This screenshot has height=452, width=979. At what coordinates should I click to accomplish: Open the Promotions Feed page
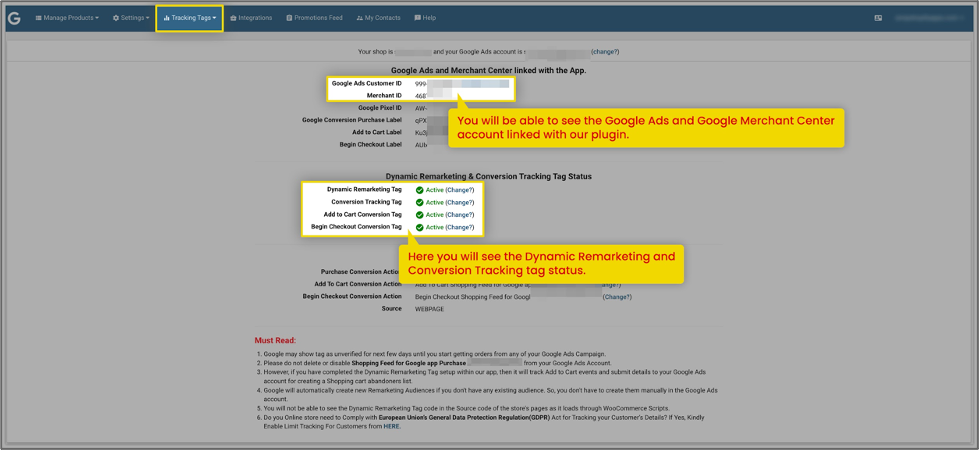tap(315, 18)
